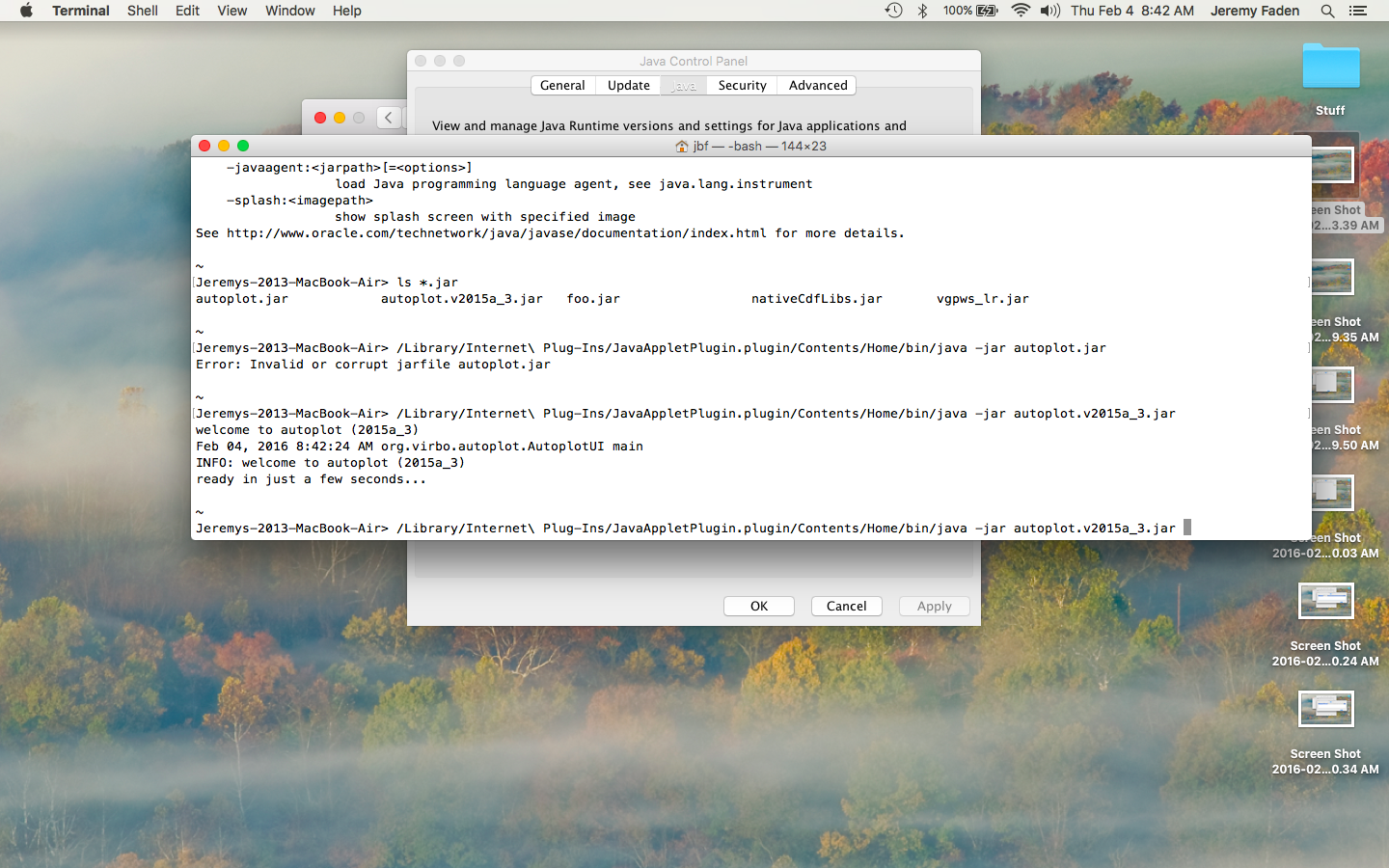This screenshot has width=1389, height=868.
Task: Select the General tab in Java Control Panel
Action: click(x=562, y=86)
